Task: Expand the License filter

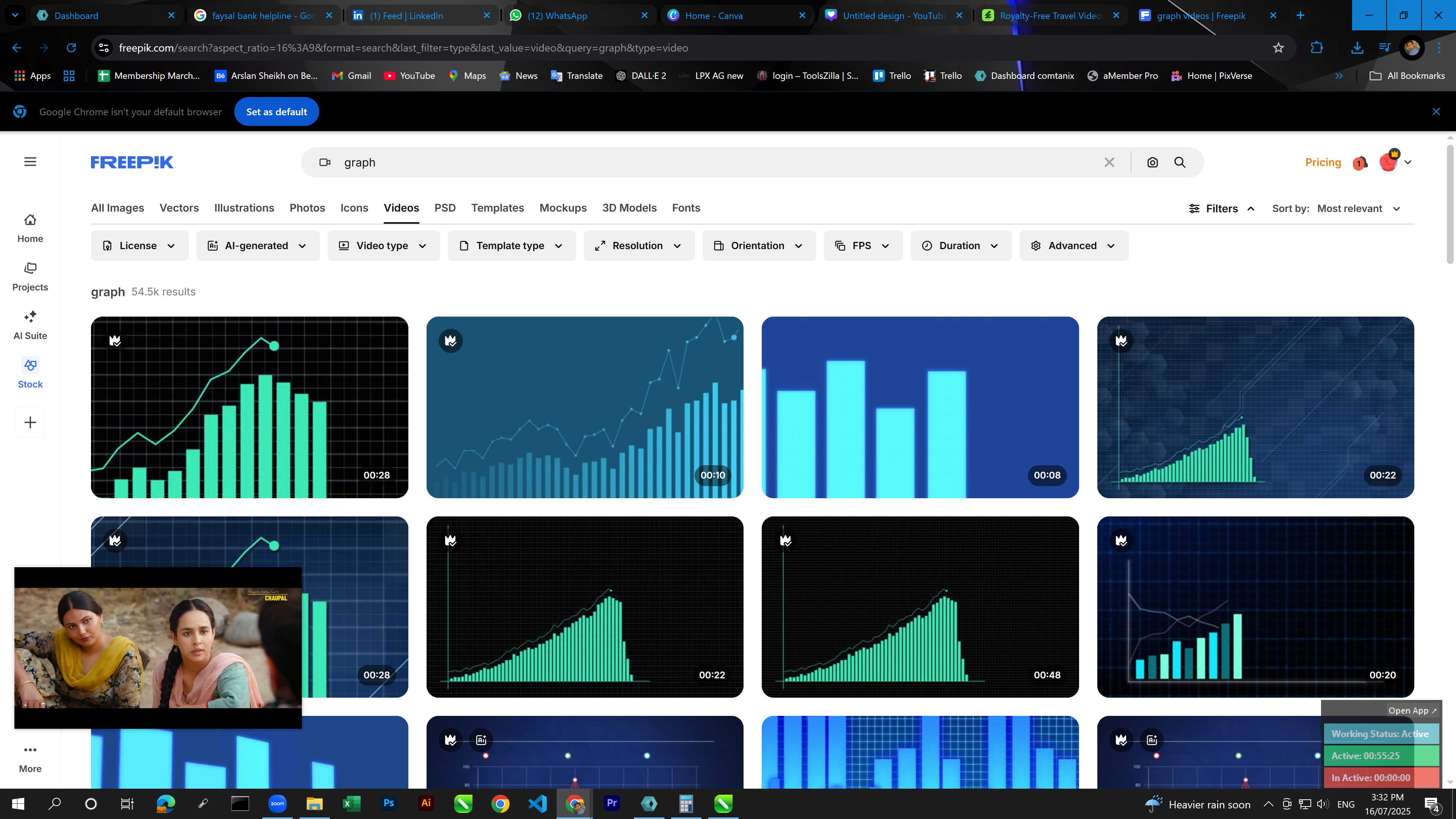Action: (140, 246)
